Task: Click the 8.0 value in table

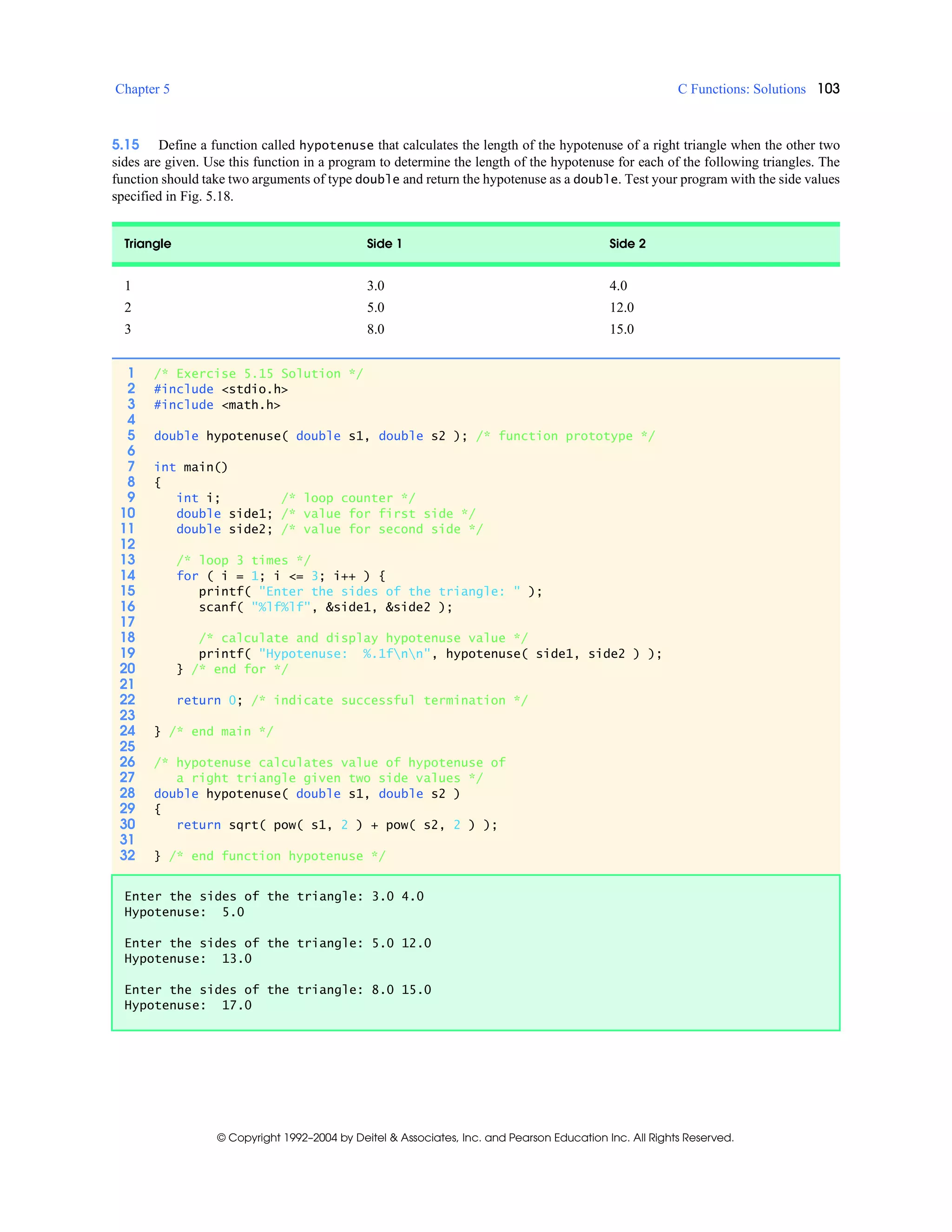Action: click(375, 329)
